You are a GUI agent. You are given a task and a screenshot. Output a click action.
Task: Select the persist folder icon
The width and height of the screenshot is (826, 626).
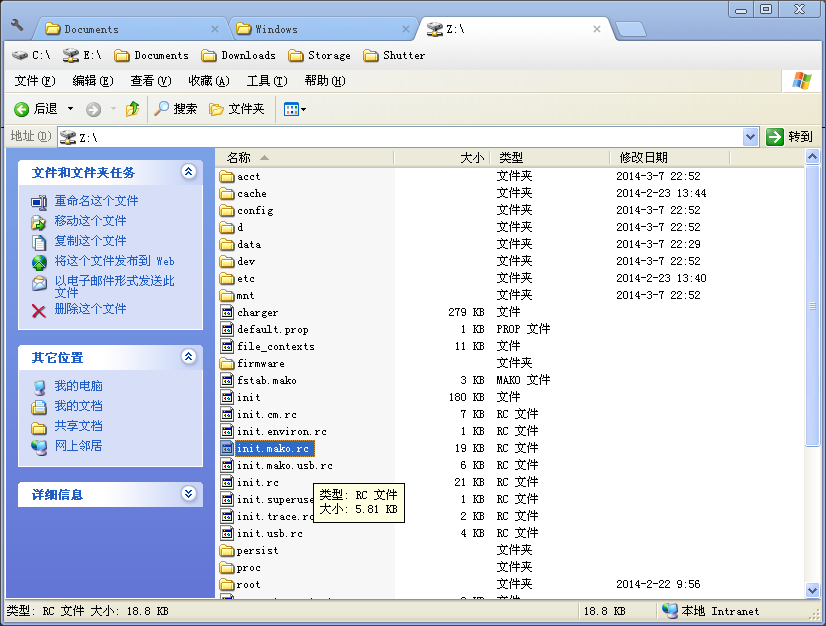227,551
